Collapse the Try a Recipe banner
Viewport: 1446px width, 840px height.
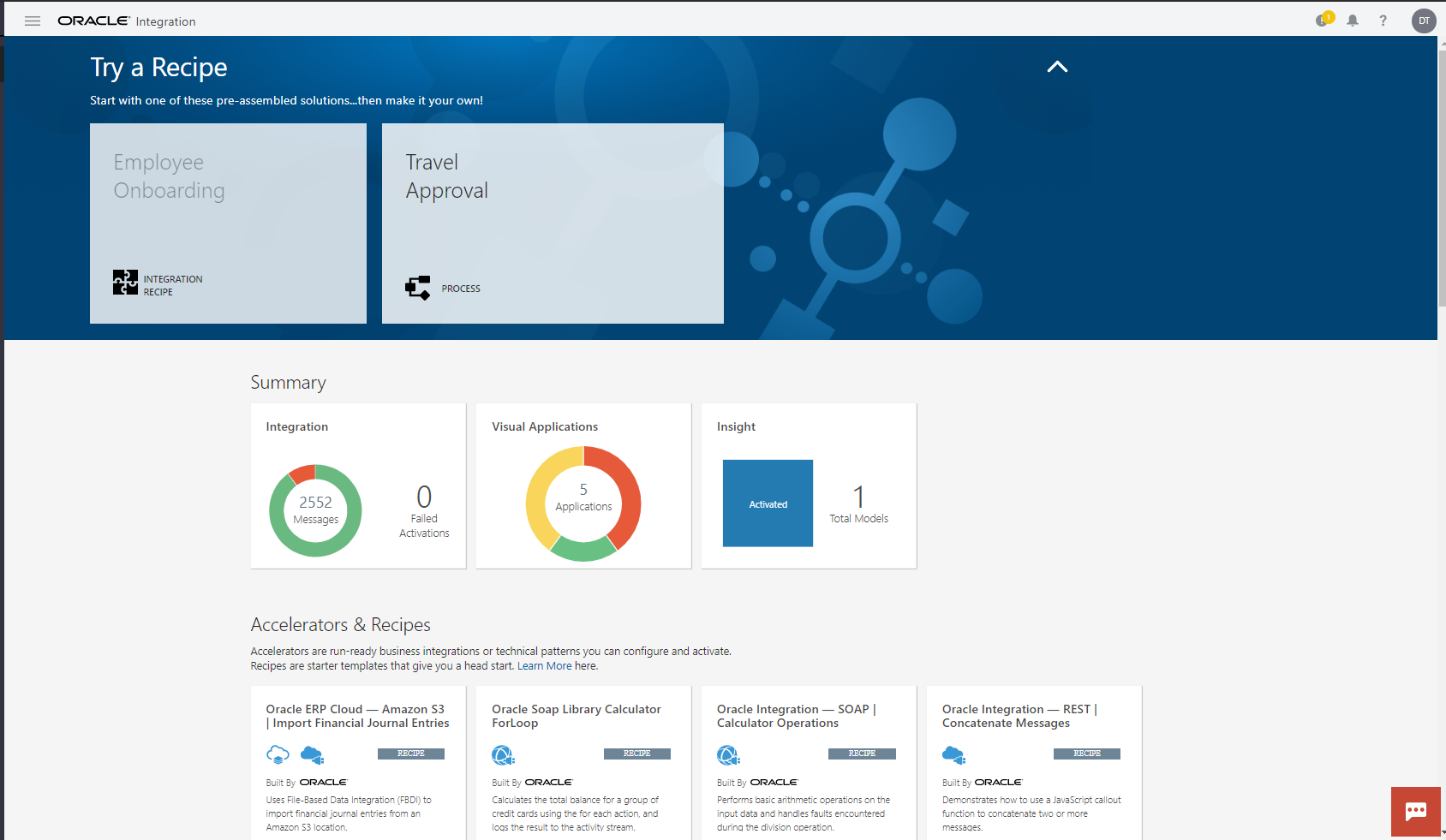pos(1057,67)
